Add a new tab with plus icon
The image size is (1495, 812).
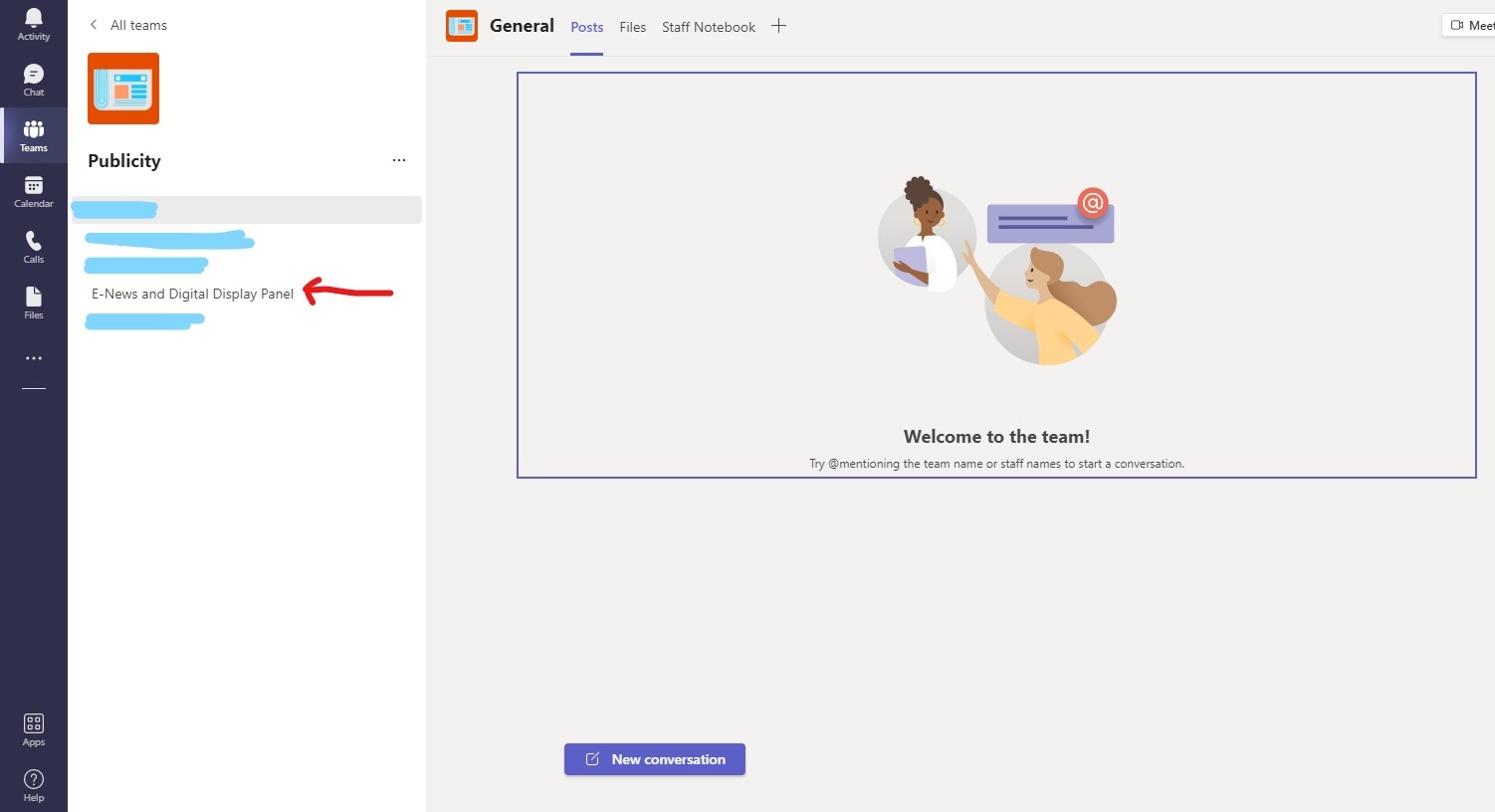(778, 26)
